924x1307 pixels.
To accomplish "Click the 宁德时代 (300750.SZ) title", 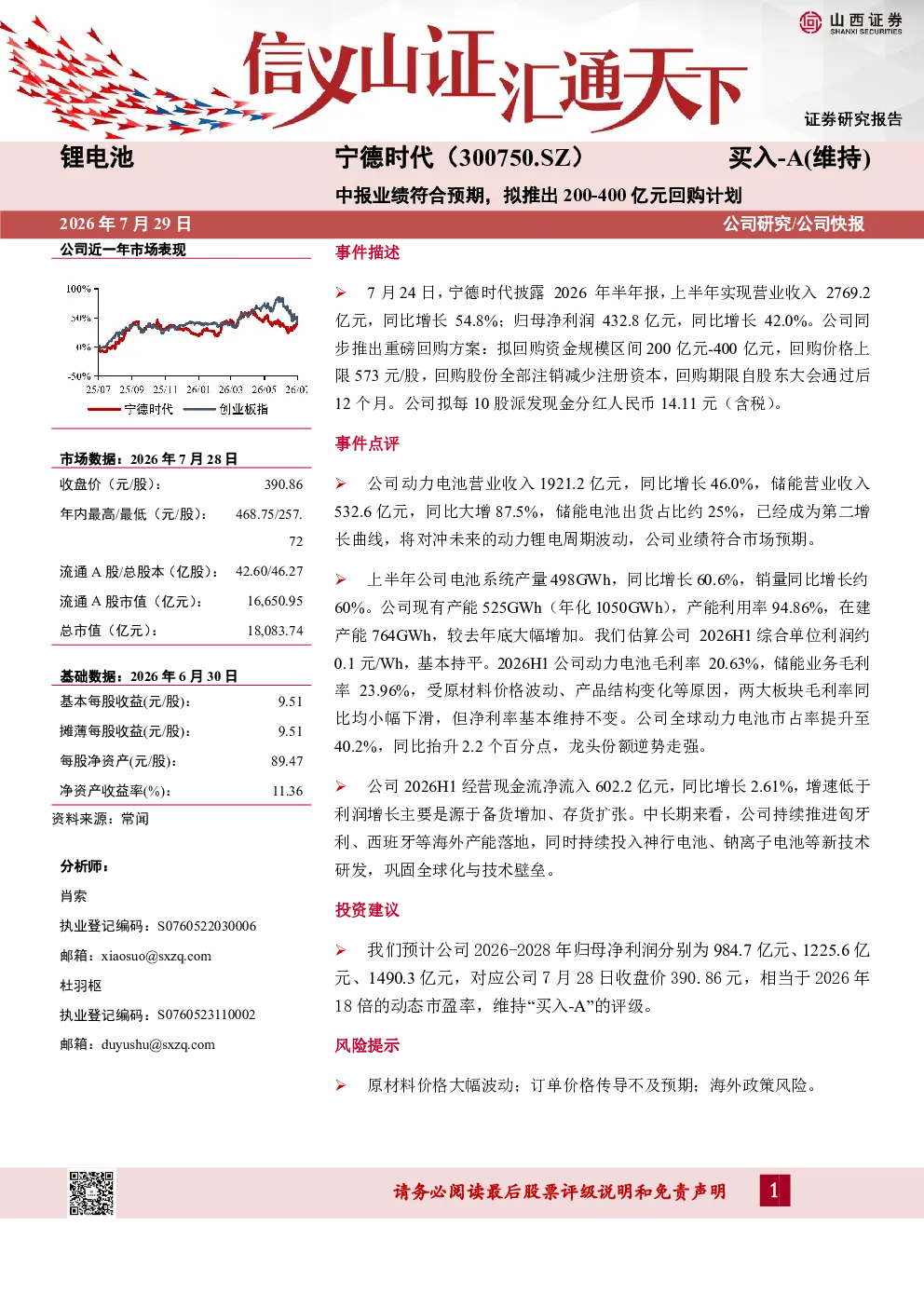I will tap(461, 157).
